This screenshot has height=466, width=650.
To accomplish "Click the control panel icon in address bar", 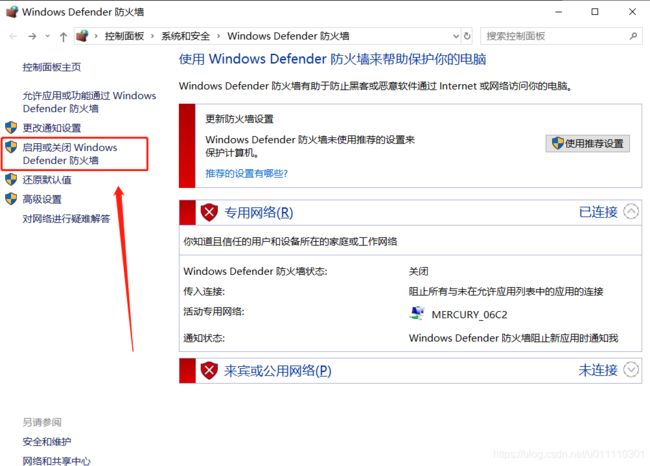I will [82, 36].
